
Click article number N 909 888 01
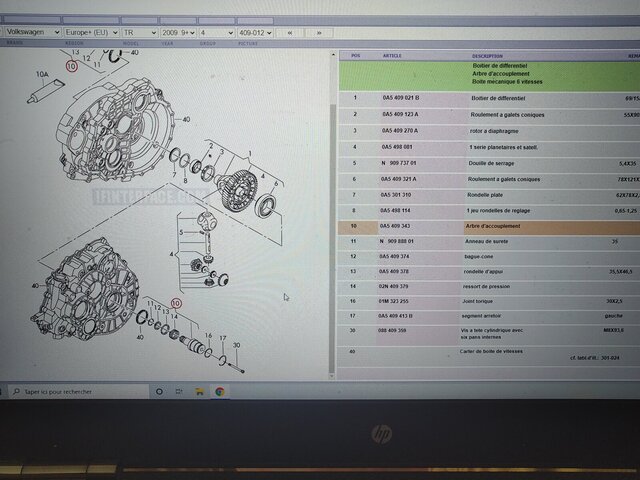pyautogui.click(x=396, y=241)
